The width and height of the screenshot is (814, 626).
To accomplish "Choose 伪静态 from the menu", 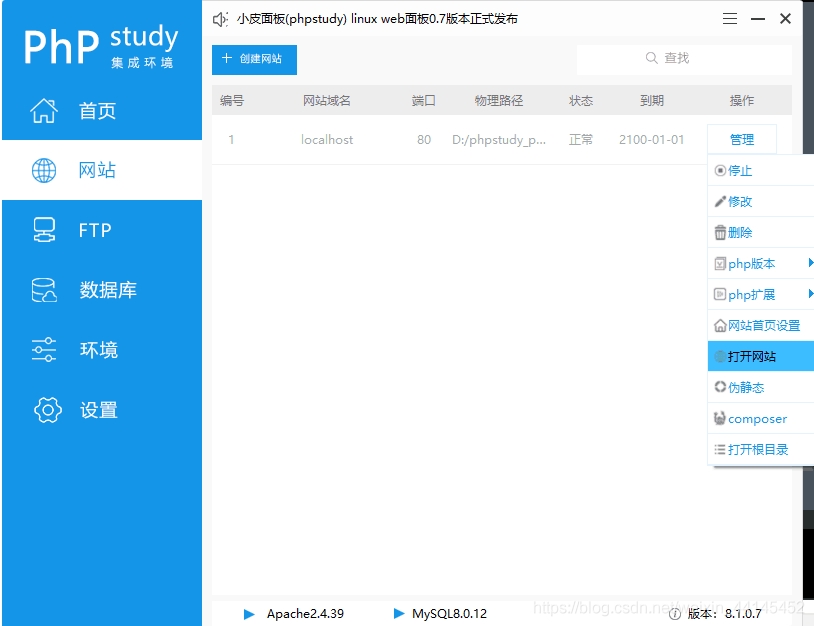I will pyautogui.click(x=746, y=388).
